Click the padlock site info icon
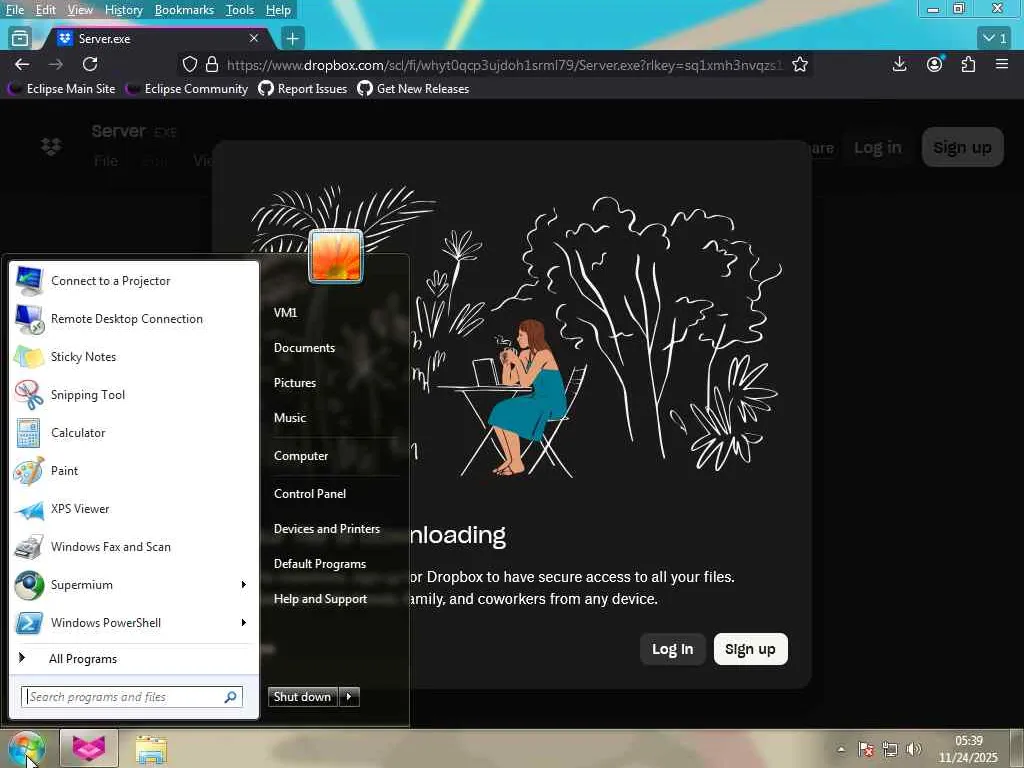Viewport: 1024px width, 768px height. (212, 64)
